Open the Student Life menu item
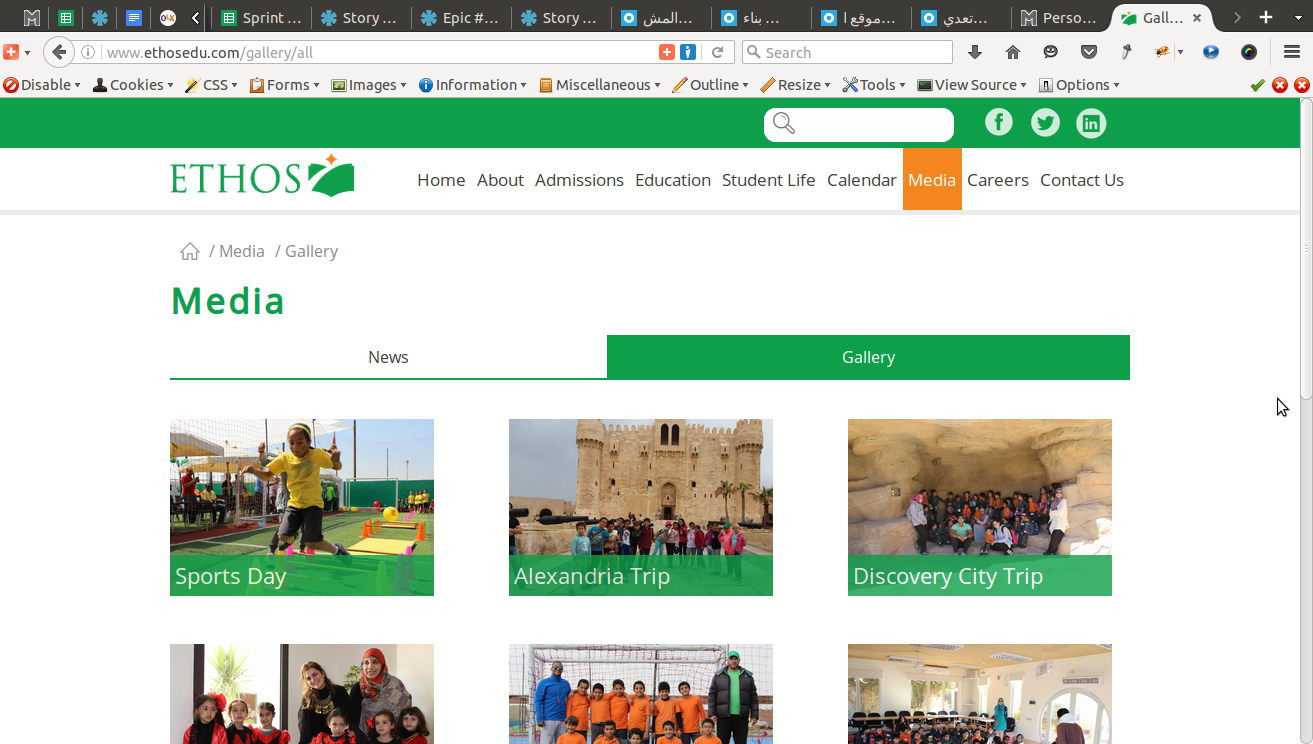This screenshot has height=744, width=1313. 769,180
